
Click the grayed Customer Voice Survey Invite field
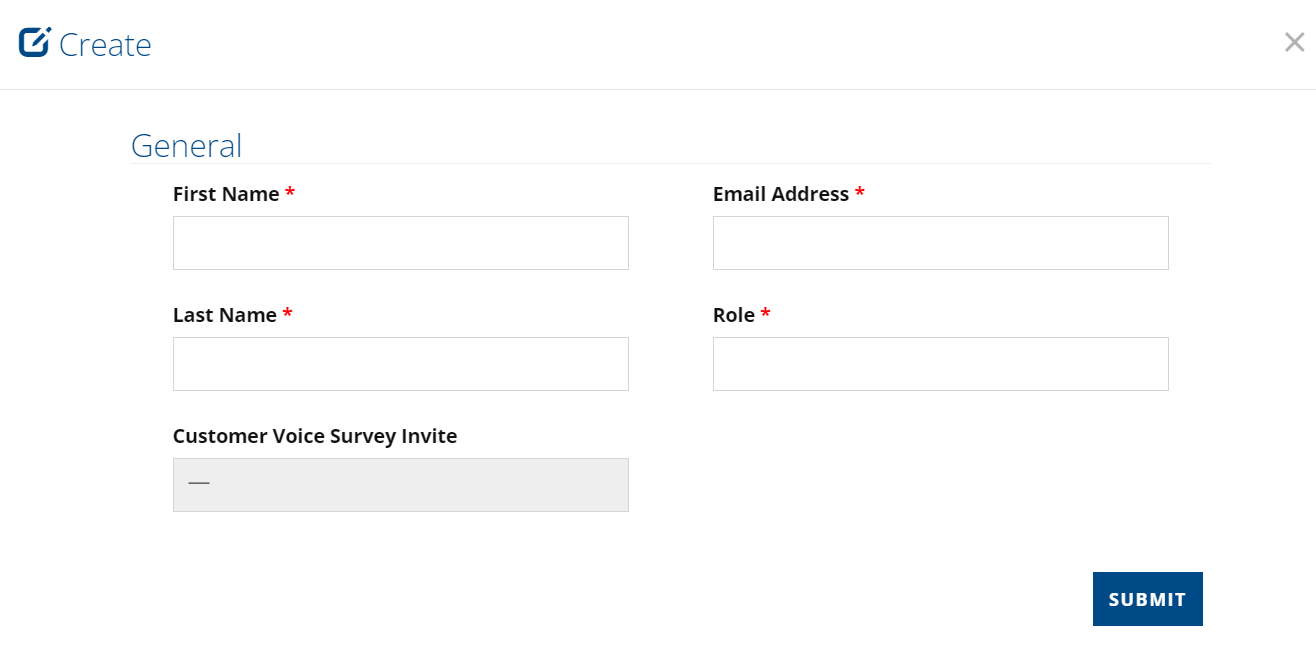pos(401,485)
